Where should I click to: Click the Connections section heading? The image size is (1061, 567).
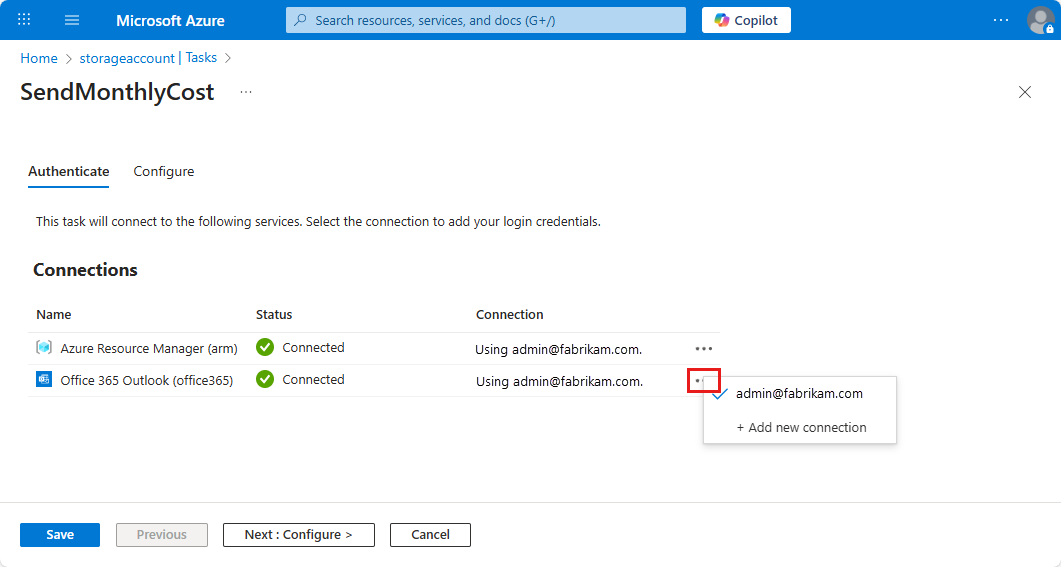(85, 270)
